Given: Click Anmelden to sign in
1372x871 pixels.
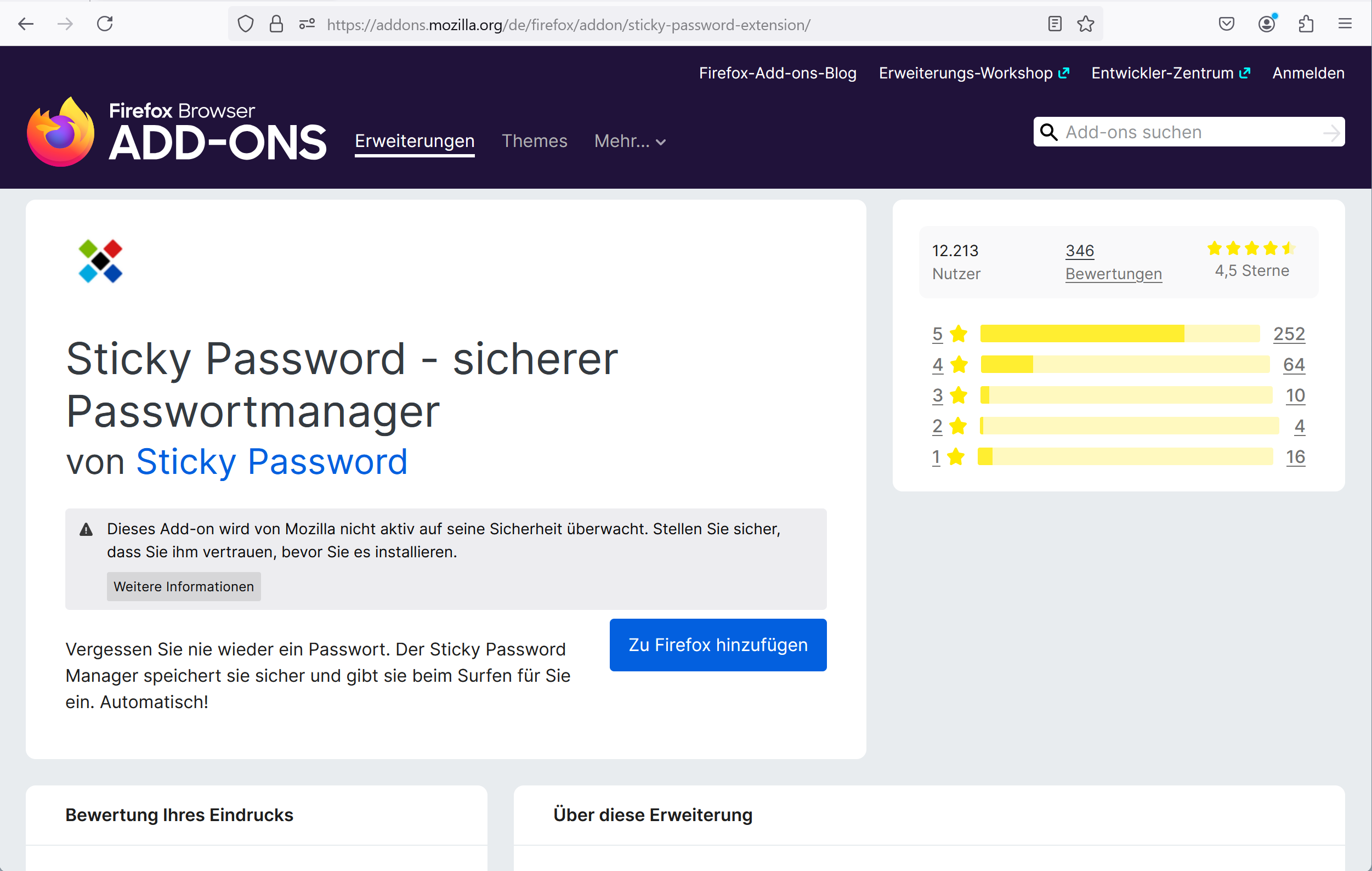Looking at the screenshot, I should 1309,73.
